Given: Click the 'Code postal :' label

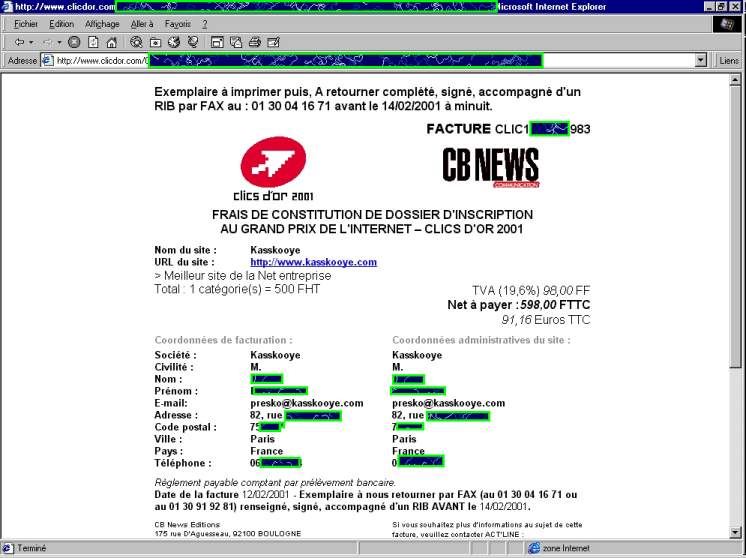Looking at the screenshot, I should pyautogui.click(x=186, y=427).
